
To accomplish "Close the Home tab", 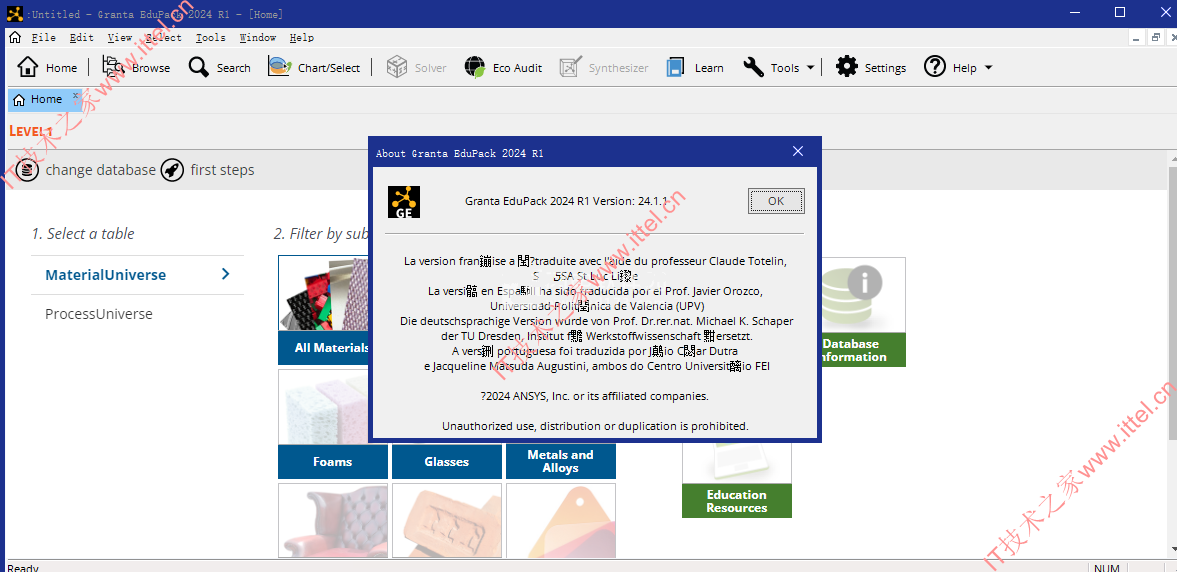I will point(75,95).
